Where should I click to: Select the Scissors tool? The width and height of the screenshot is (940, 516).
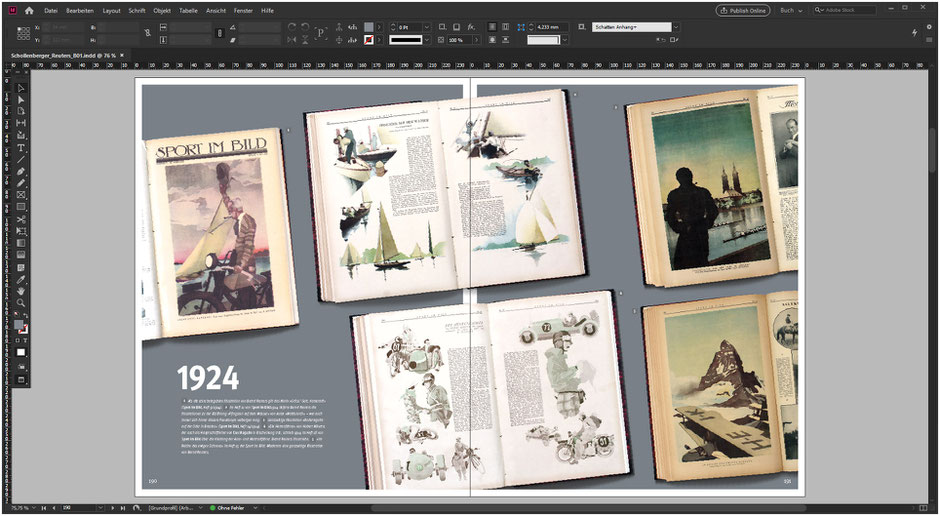coord(21,219)
